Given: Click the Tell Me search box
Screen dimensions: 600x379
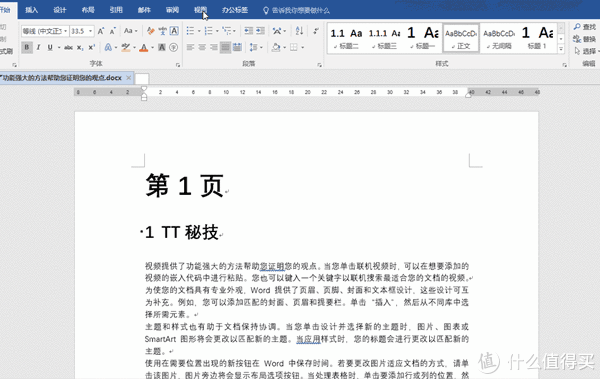Looking at the screenshot, I should coord(297,10).
